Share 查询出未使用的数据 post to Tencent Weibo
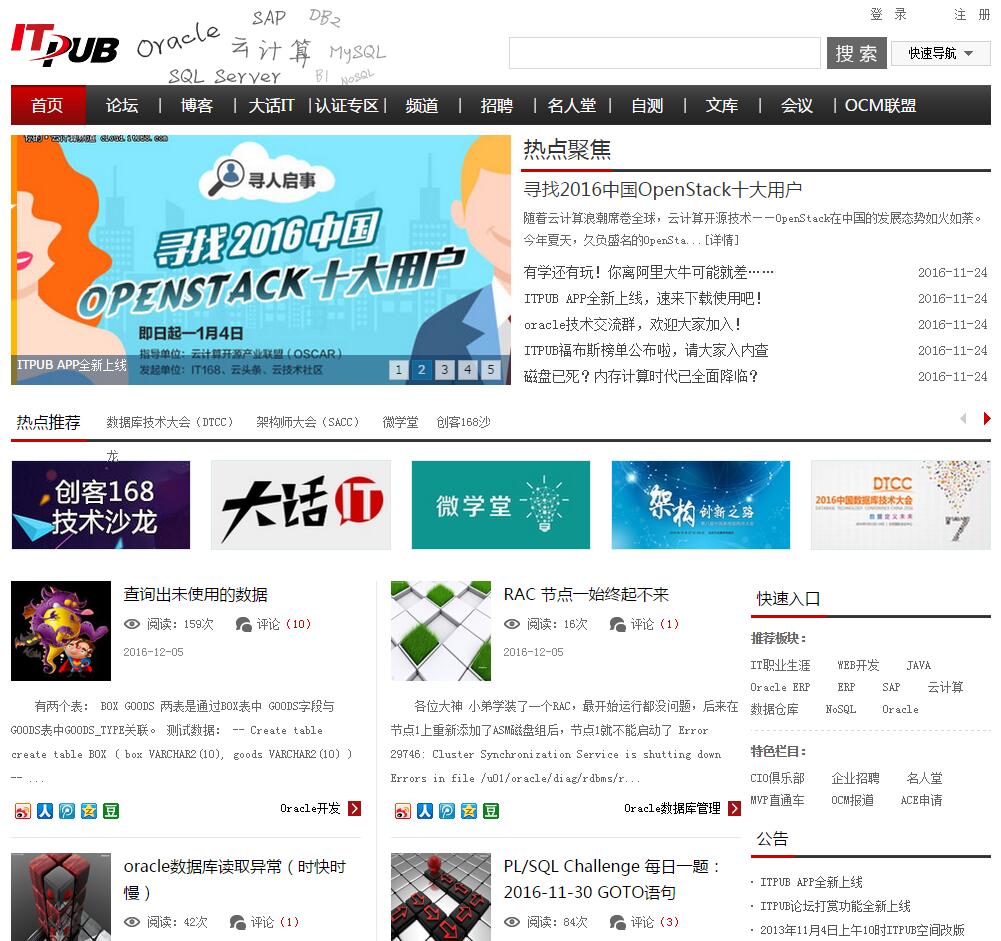1001x941 pixels. coord(66,811)
